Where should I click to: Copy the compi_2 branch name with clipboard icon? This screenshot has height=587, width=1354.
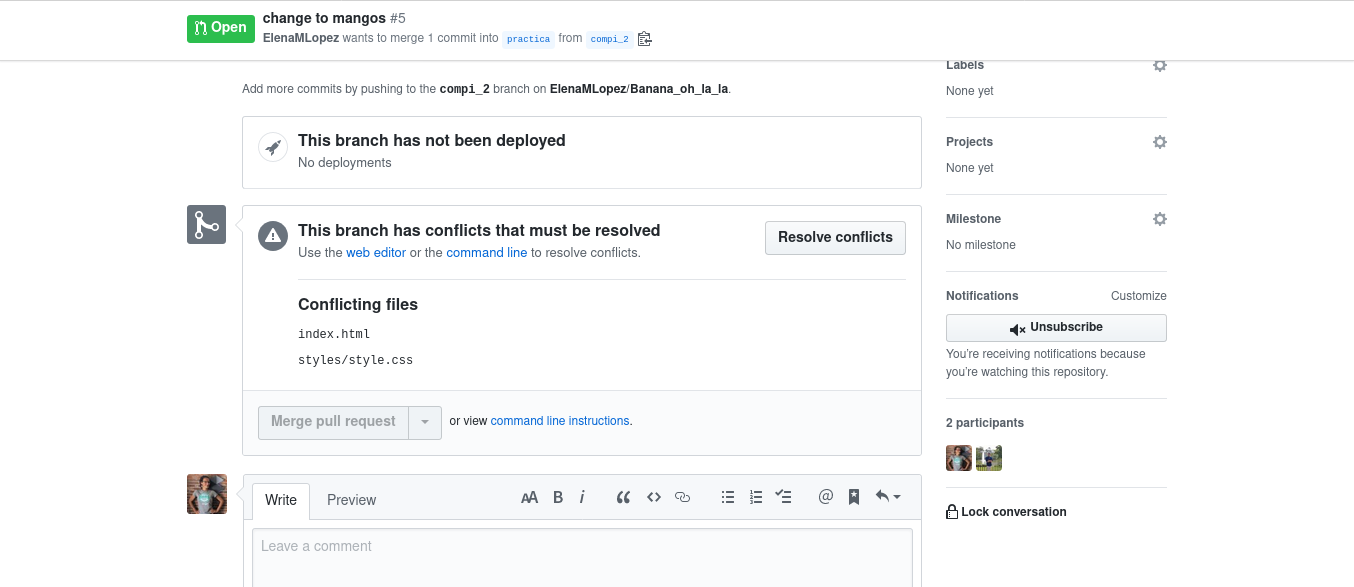[644, 39]
